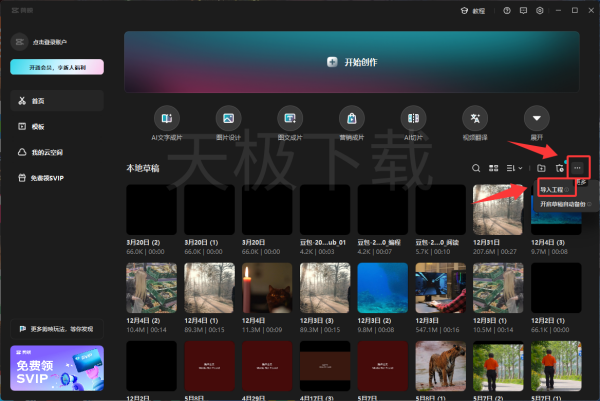Open the 图文成片 feature

pos(291,117)
